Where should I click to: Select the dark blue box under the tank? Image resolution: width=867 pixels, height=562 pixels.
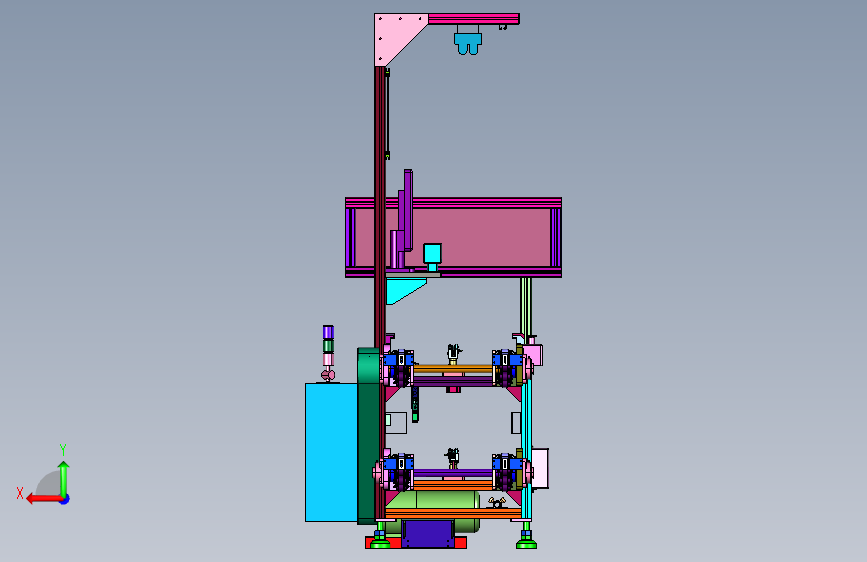click(x=428, y=534)
